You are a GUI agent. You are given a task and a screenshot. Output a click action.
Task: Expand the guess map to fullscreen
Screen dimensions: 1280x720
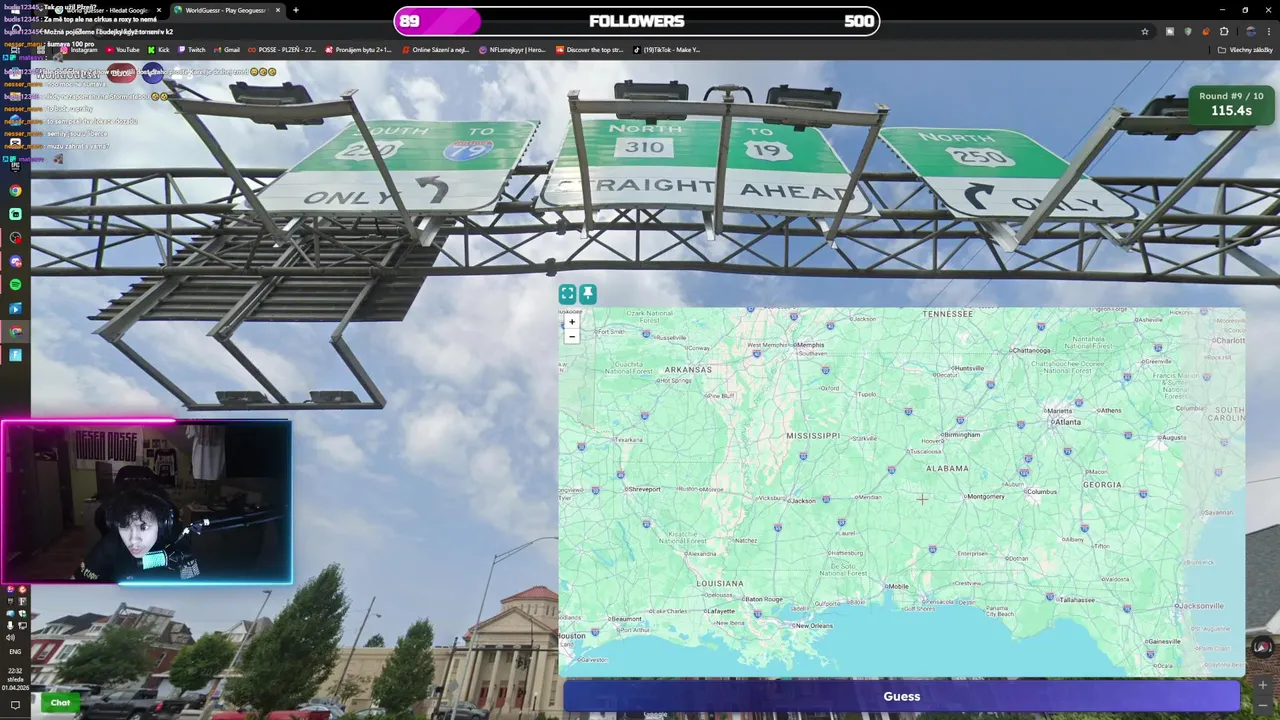pyautogui.click(x=567, y=293)
